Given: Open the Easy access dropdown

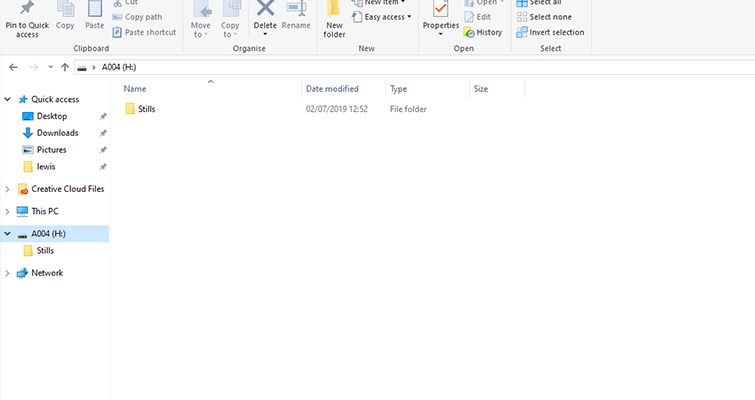Looking at the screenshot, I should 382,17.
